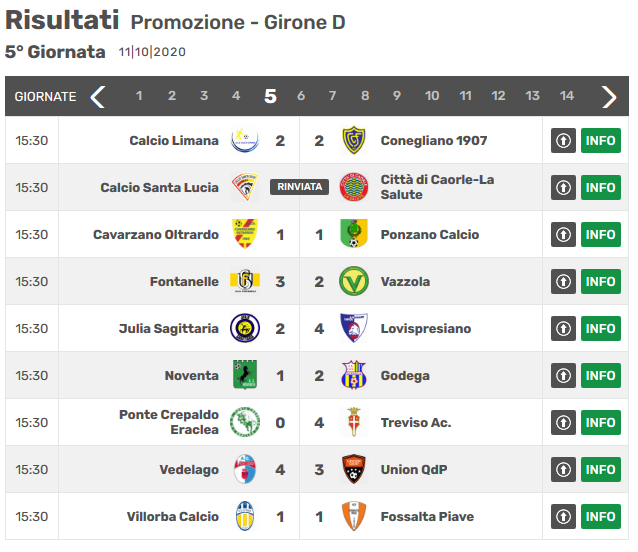Open INFO for Calcio Limana match
Screen dimensions: 638x552
tap(601, 141)
